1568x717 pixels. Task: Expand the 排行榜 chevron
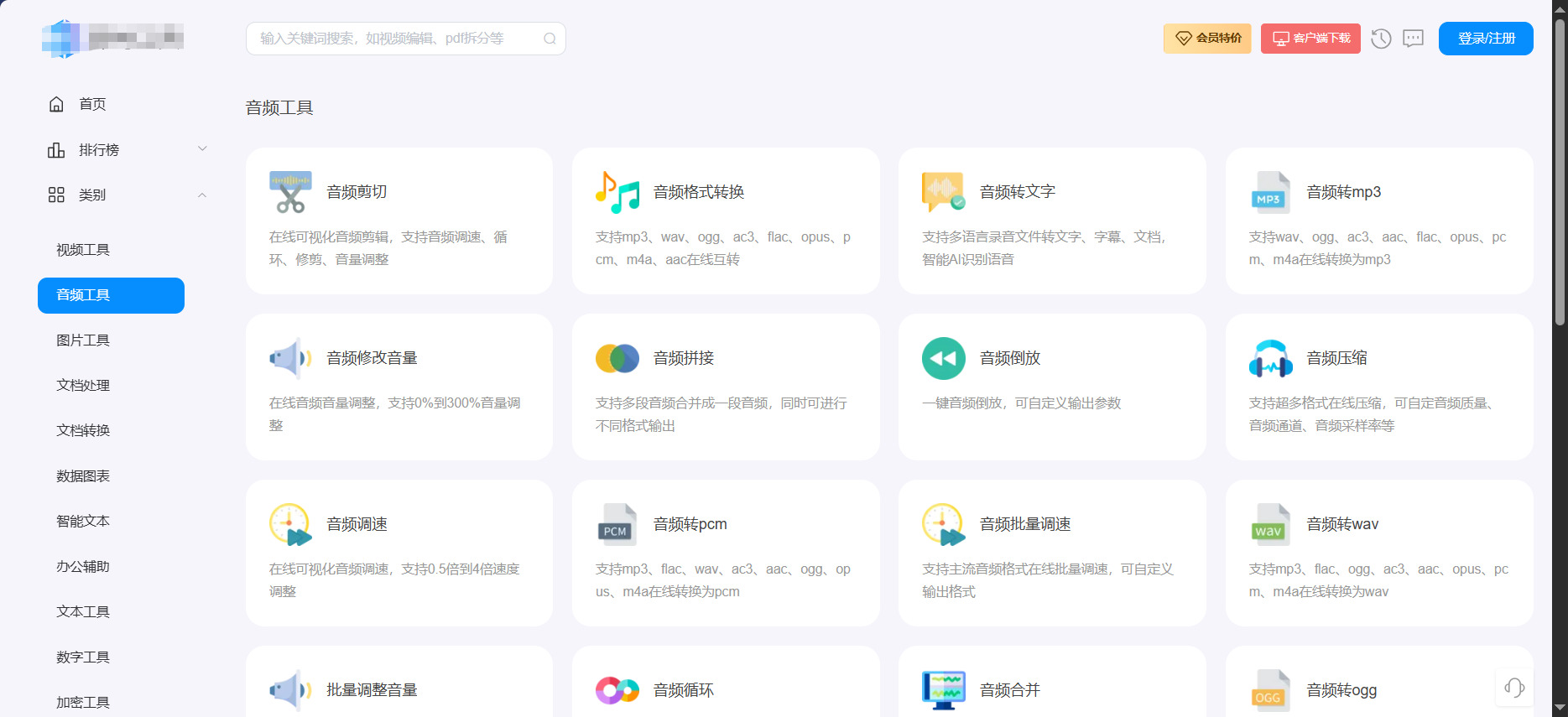pyautogui.click(x=202, y=148)
